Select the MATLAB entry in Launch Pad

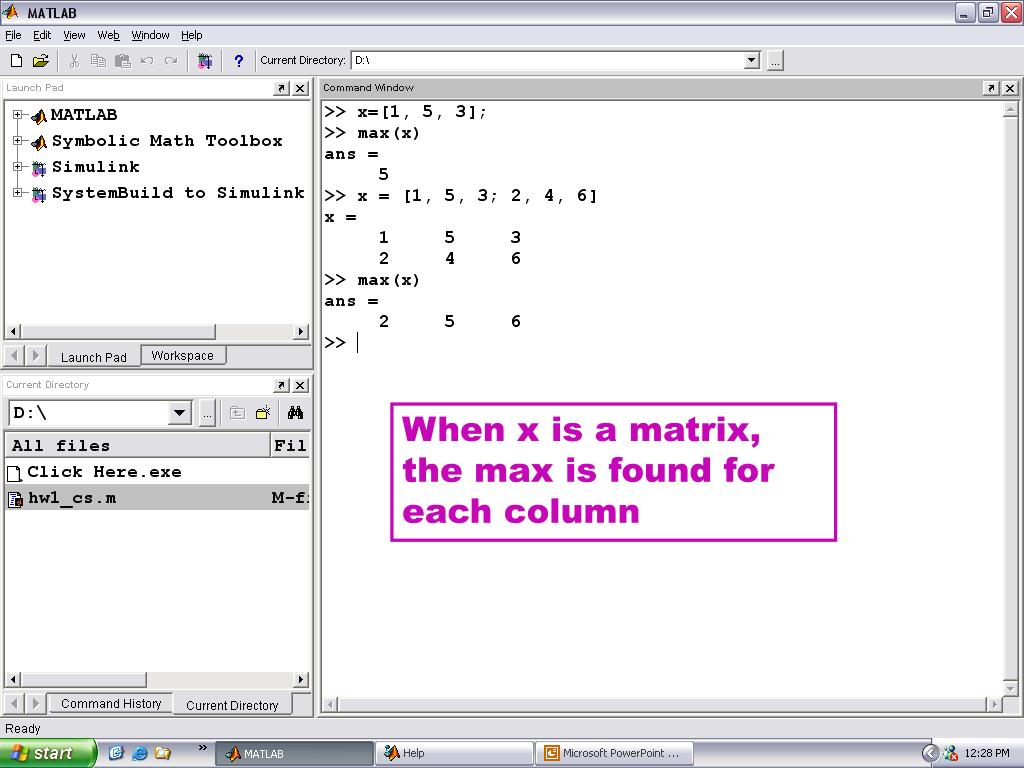(84, 115)
